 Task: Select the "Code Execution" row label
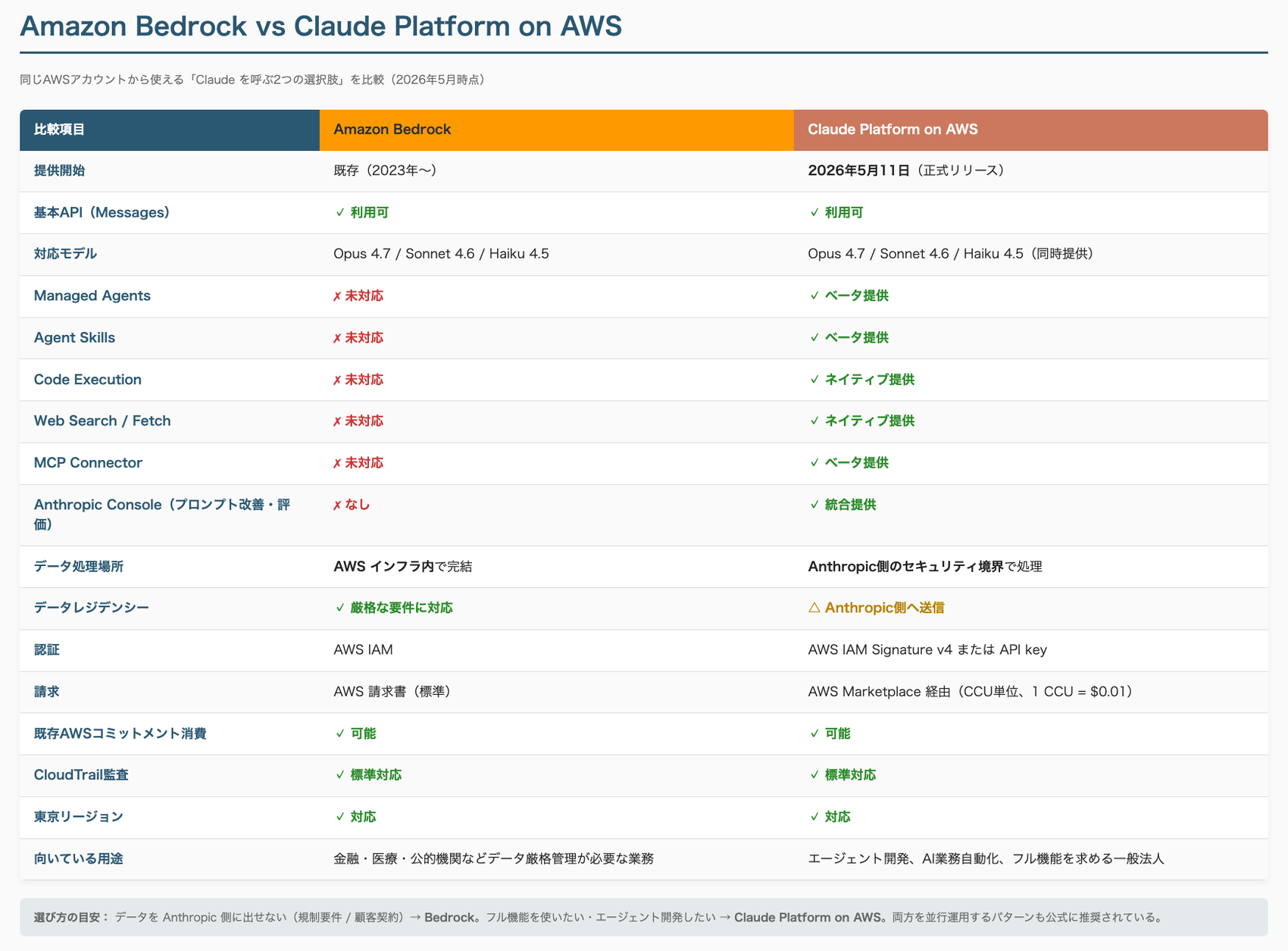[88, 380]
